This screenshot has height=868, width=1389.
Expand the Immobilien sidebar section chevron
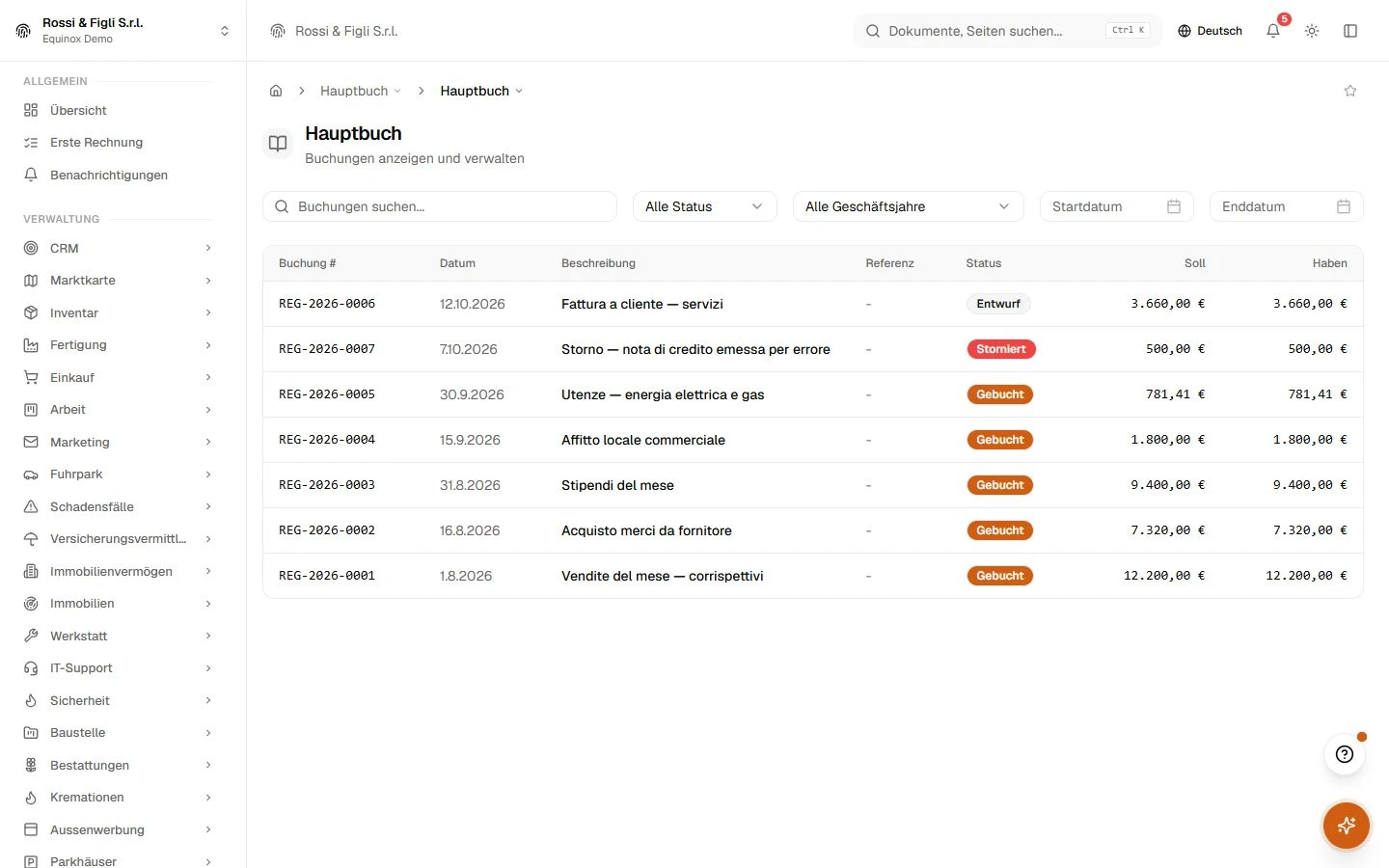point(208,604)
